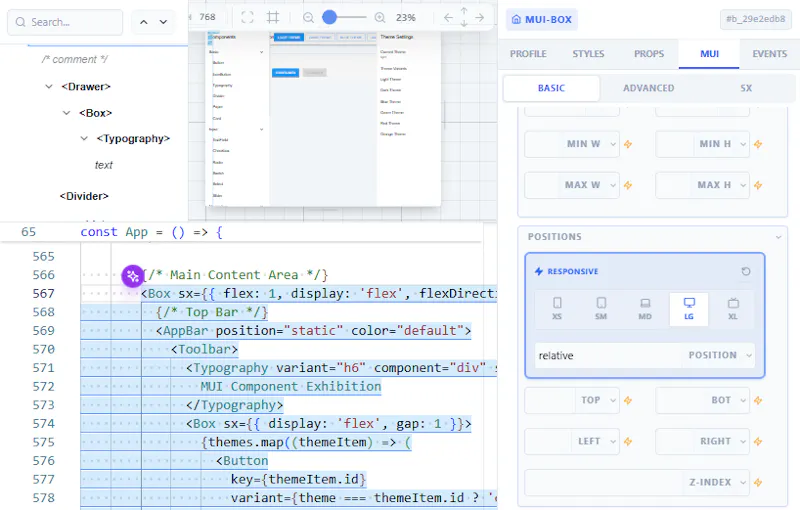Screen dimensions: 800x510
Task: Collapse the Drawer tree node
Action: [49, 87]
